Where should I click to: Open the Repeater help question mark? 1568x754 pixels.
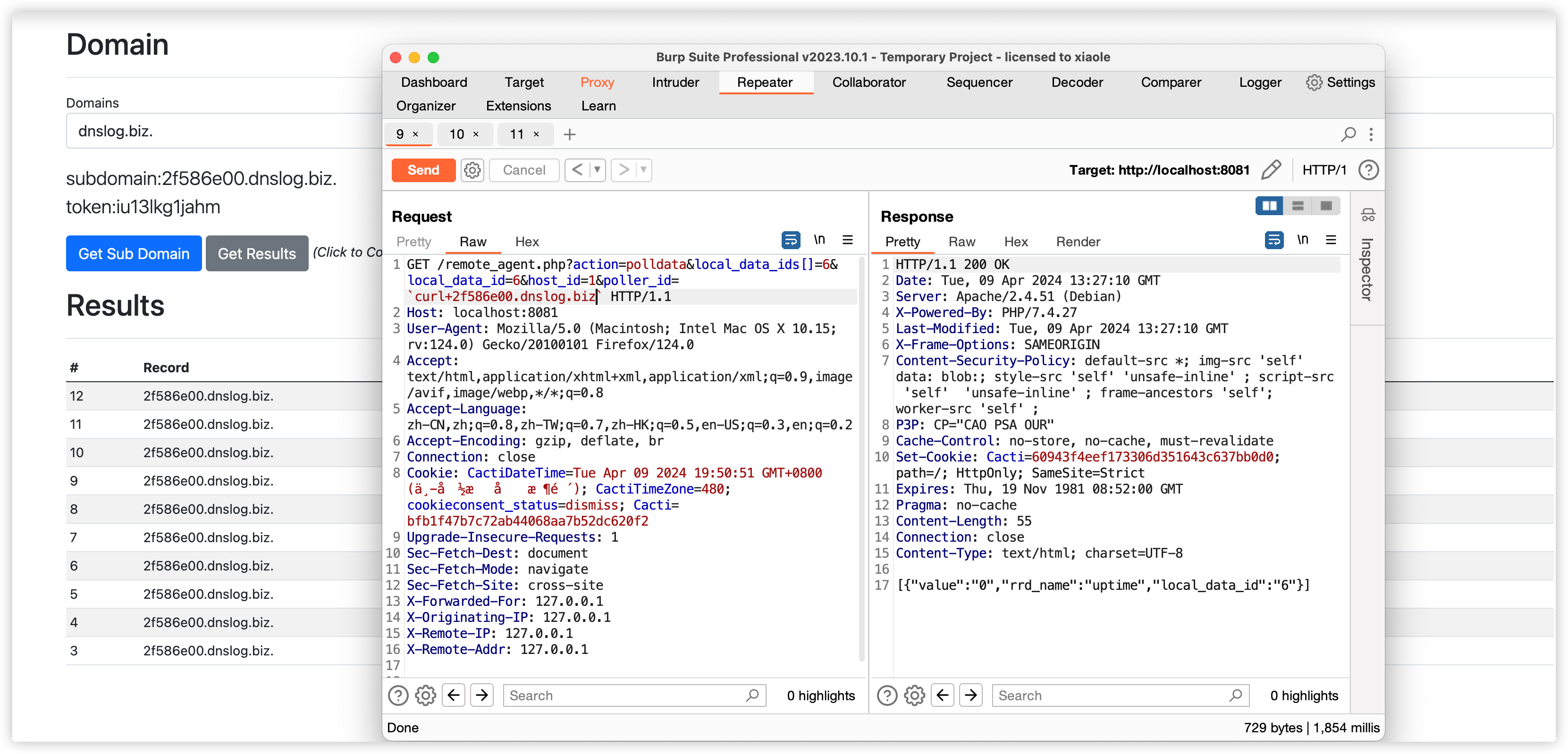(x=1368, y=170)
